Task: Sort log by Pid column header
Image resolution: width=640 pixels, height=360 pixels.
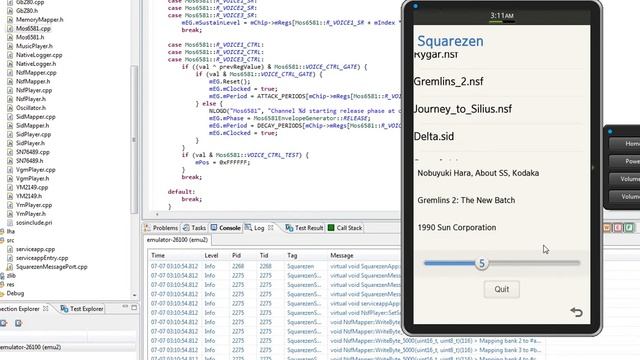Action: pyautogui.click(x=236, y=256)
